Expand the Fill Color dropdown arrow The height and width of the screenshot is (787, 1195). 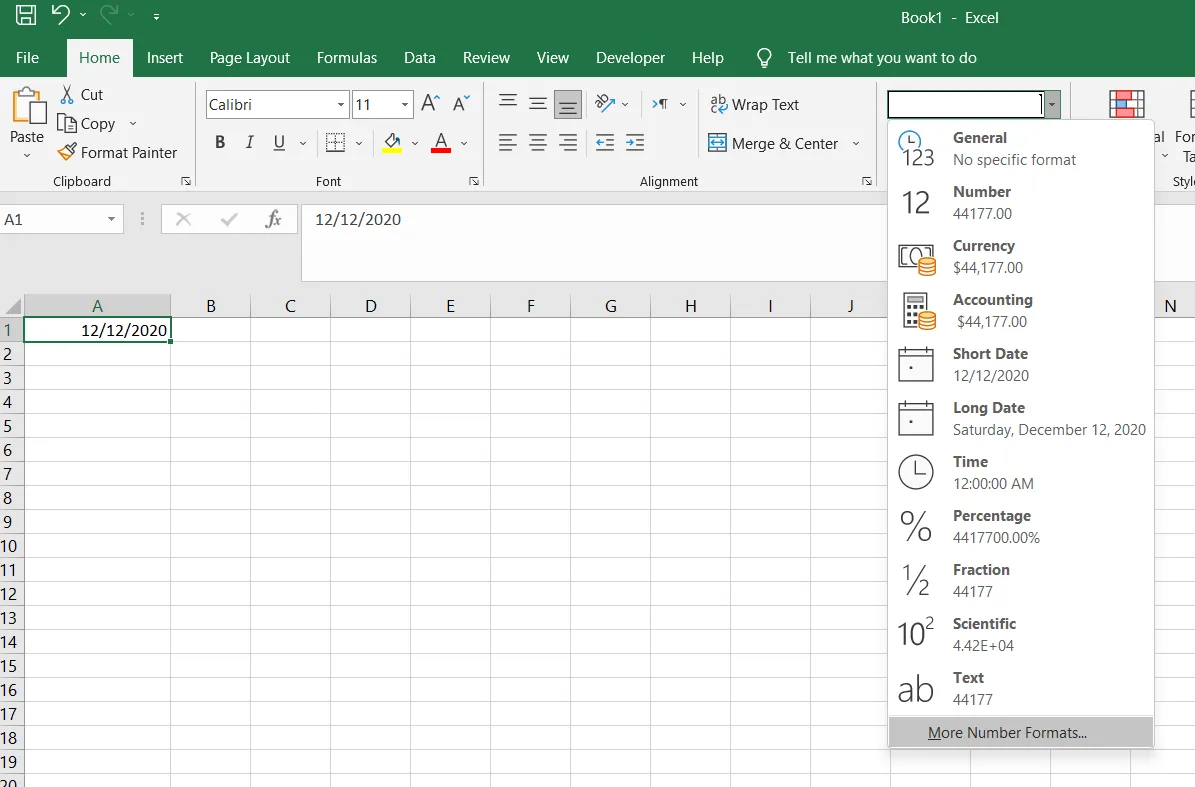click(415, 143)
